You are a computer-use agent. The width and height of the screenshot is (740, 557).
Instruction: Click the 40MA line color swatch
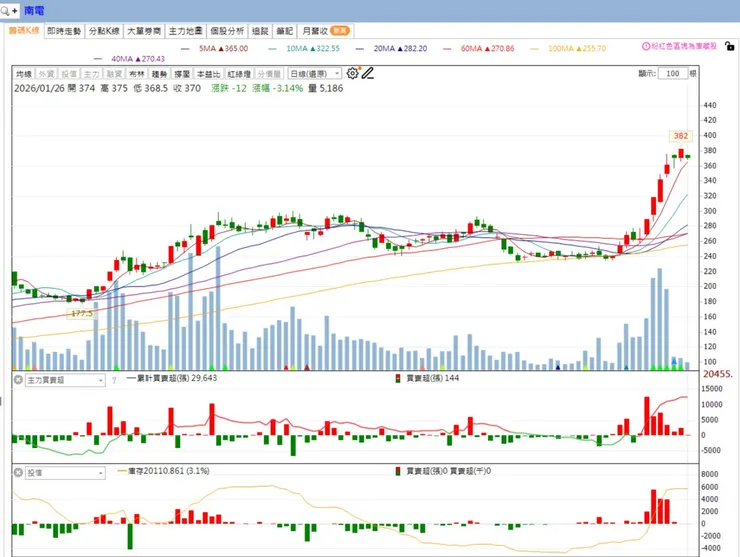click(98, 59)
